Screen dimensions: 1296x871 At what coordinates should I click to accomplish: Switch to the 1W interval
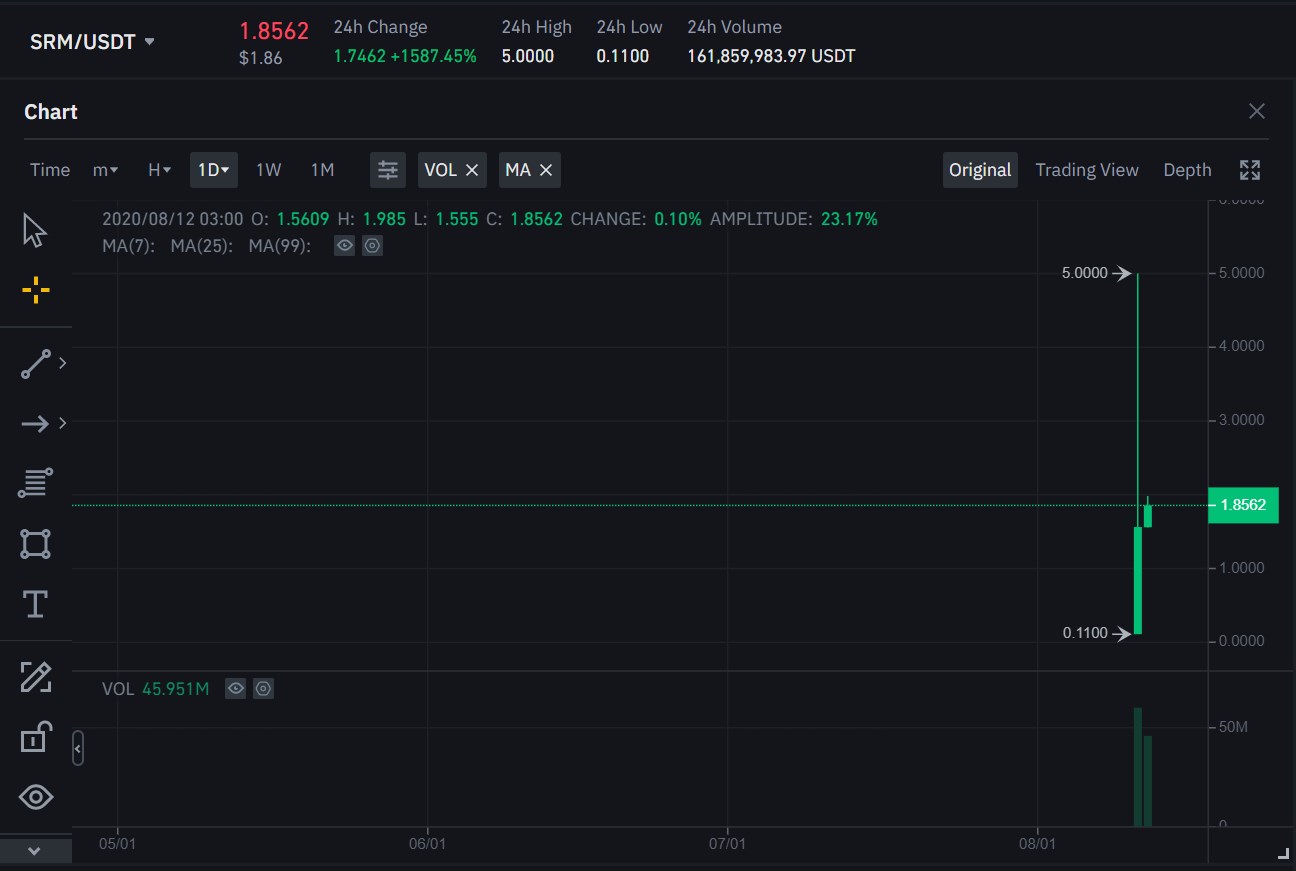pyautogui.click(x=268, y=170)
